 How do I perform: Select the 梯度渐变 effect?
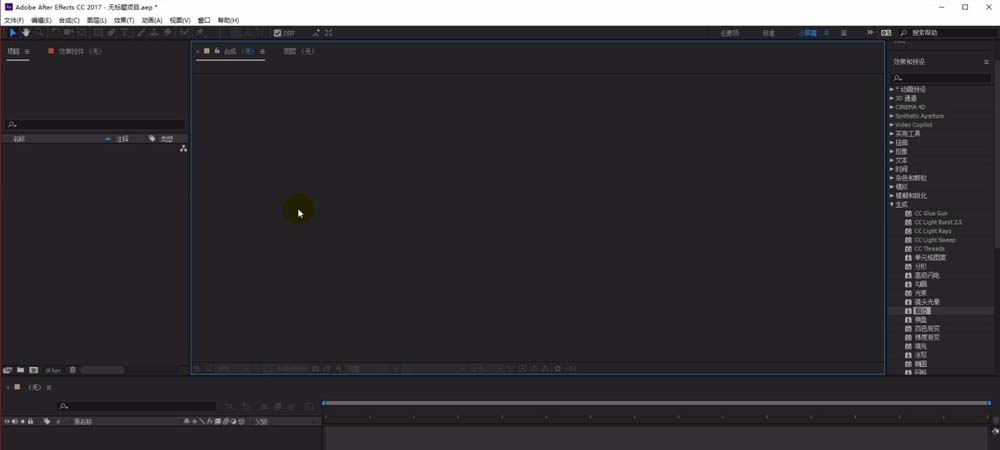[927, 337]
